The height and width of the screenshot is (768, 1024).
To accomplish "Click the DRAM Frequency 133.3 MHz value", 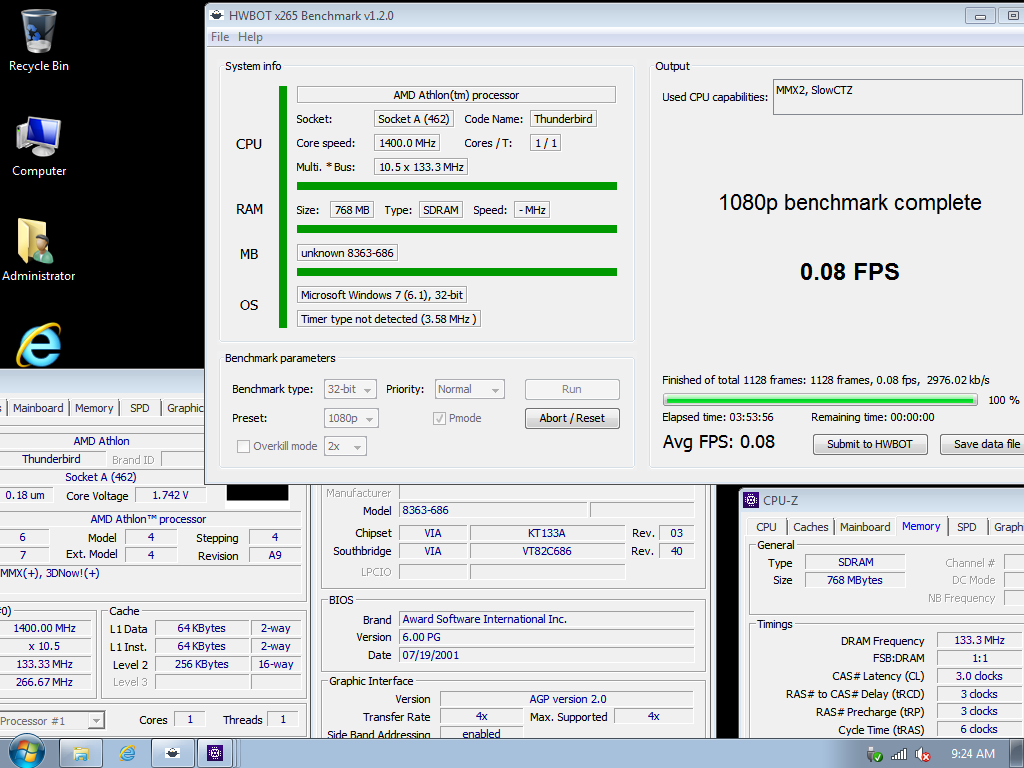I will [979, 640].
